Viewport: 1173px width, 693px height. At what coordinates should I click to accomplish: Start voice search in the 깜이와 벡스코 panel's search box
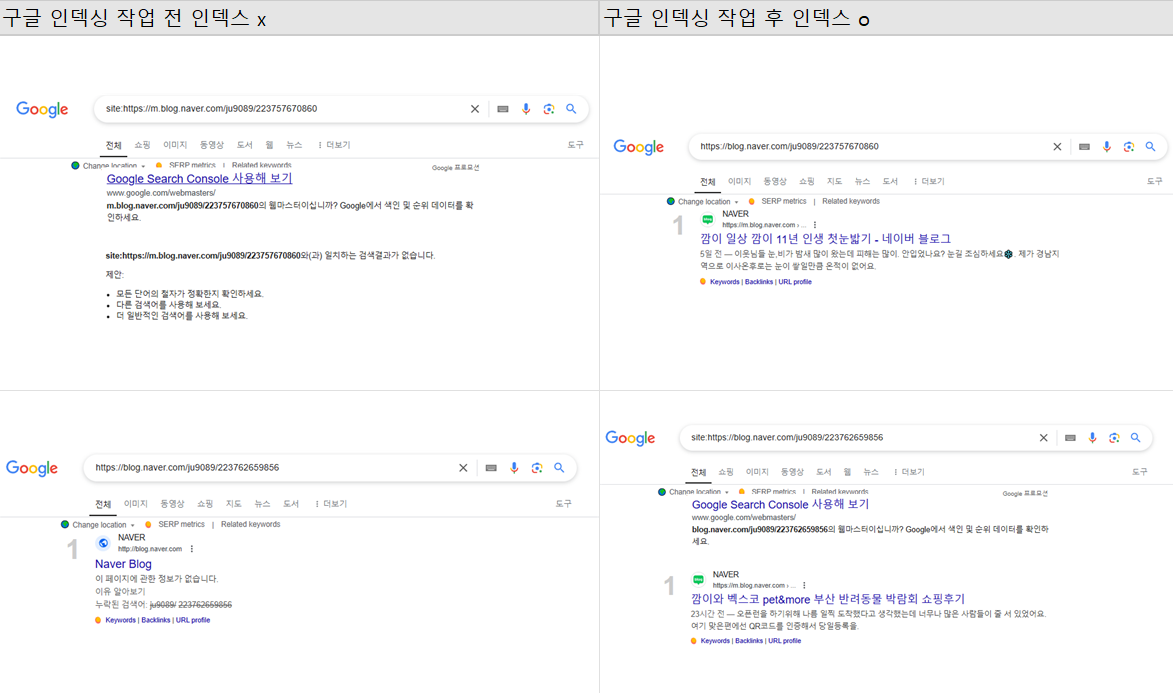click(x=1092, y=438)
